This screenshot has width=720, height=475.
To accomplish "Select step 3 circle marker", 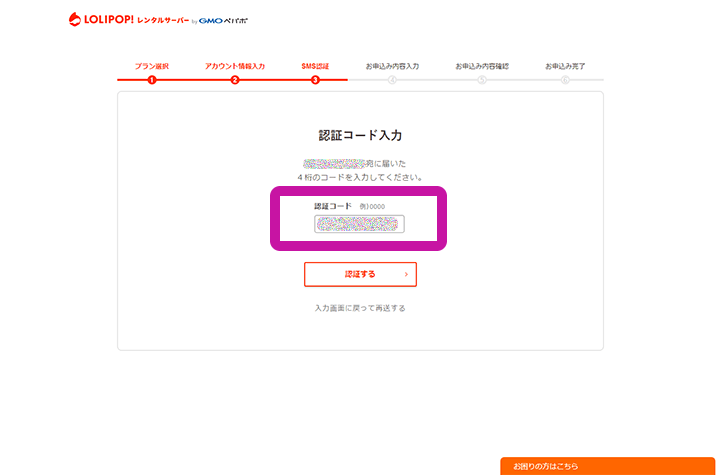I will [315, 80].
